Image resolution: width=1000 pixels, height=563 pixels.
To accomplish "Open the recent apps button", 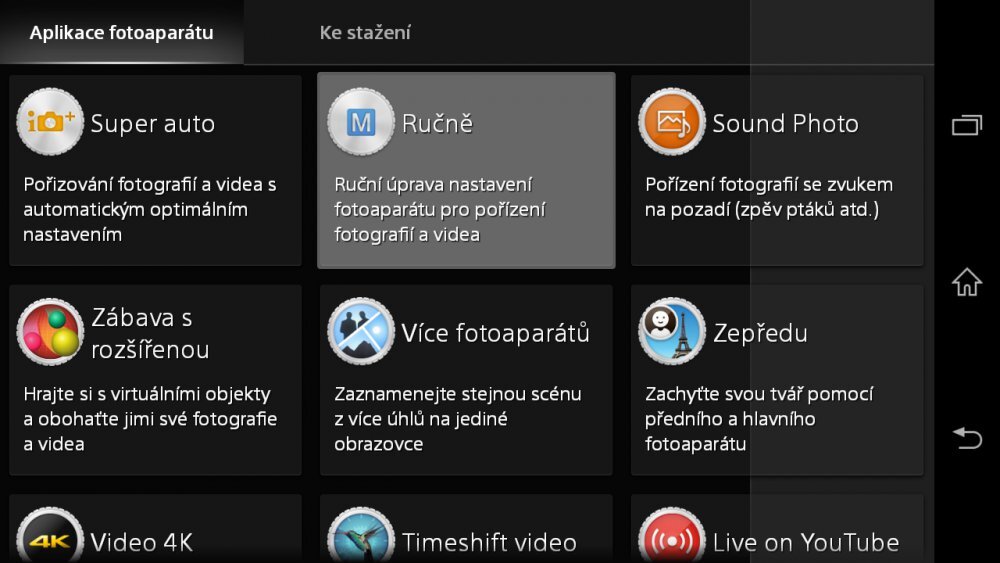I will 966,125.
